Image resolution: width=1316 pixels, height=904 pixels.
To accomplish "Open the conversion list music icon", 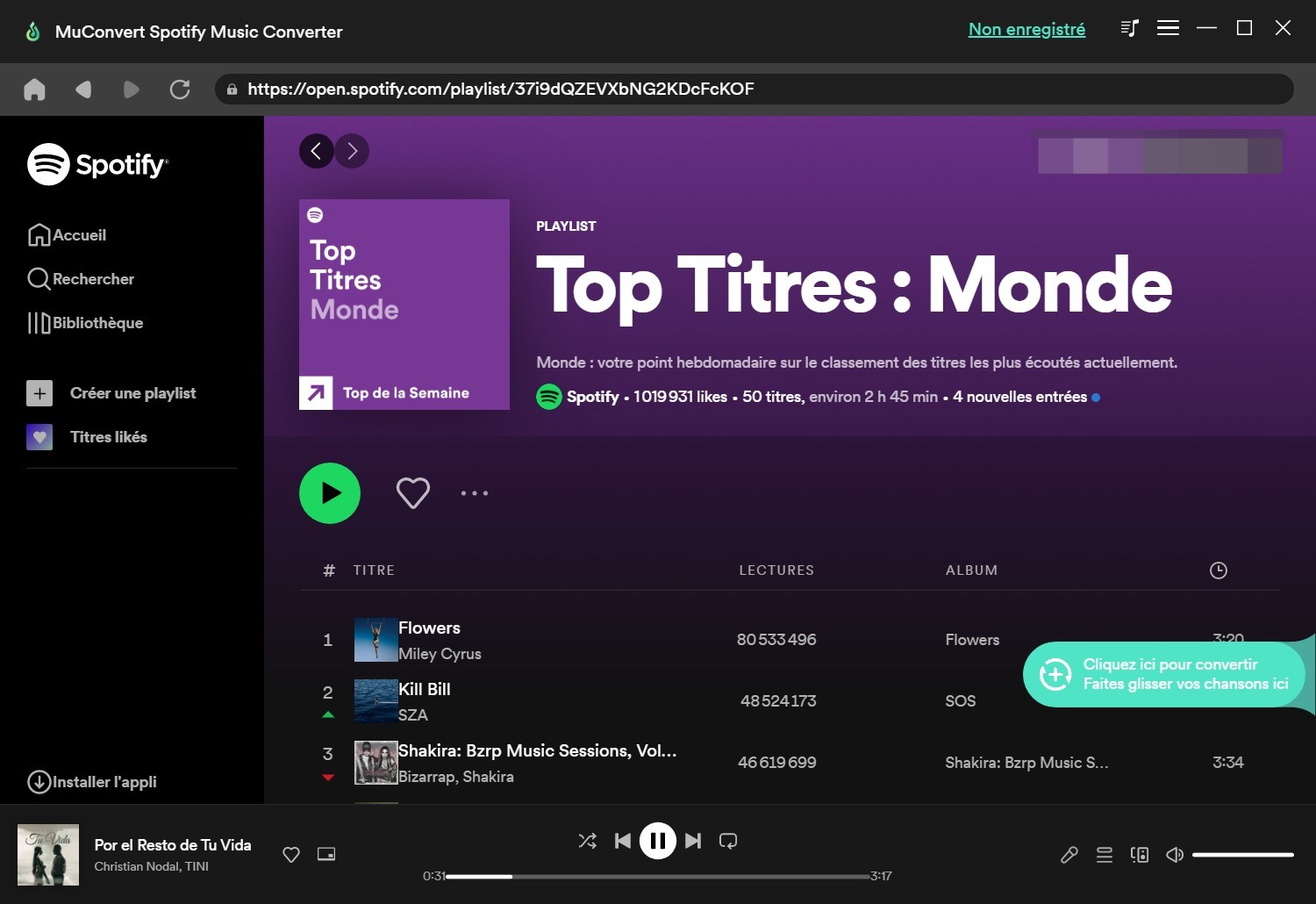I will point(1129,28).
